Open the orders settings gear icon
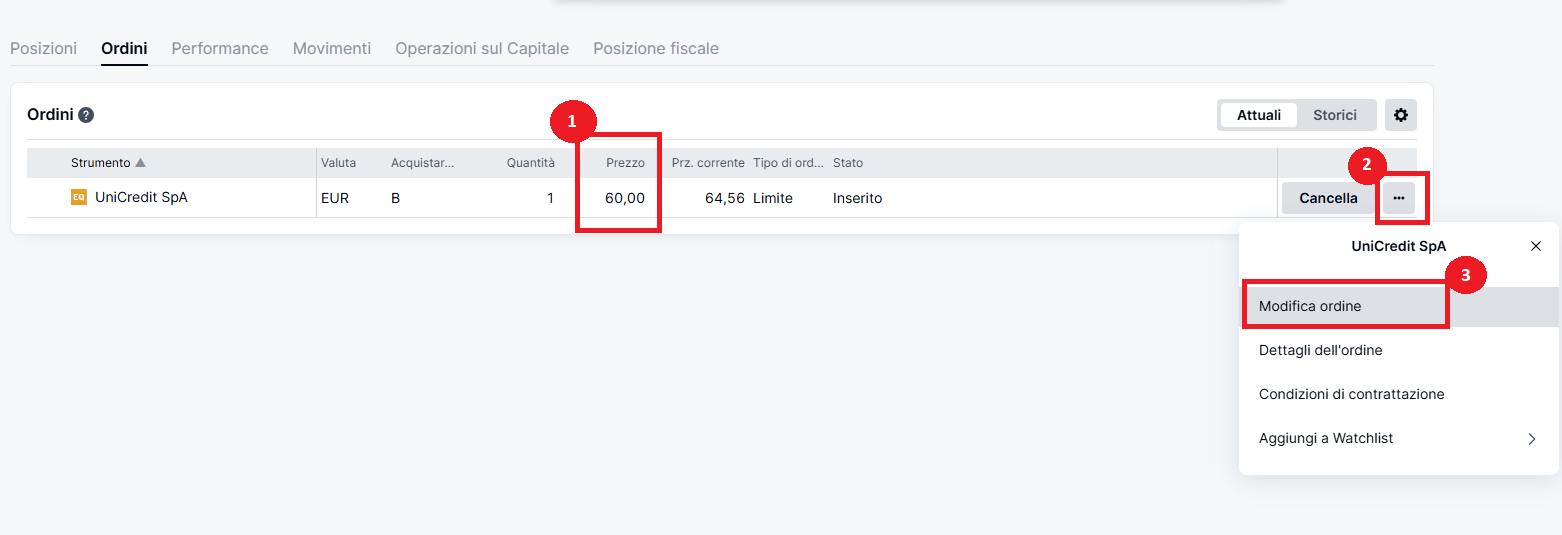The image size is (1562, 535). [x=1400, y=115]
